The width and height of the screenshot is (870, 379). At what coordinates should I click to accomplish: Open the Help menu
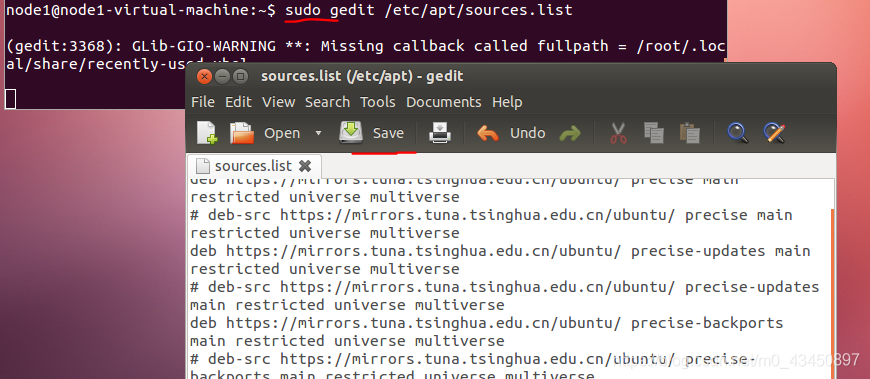coord(507,102)
